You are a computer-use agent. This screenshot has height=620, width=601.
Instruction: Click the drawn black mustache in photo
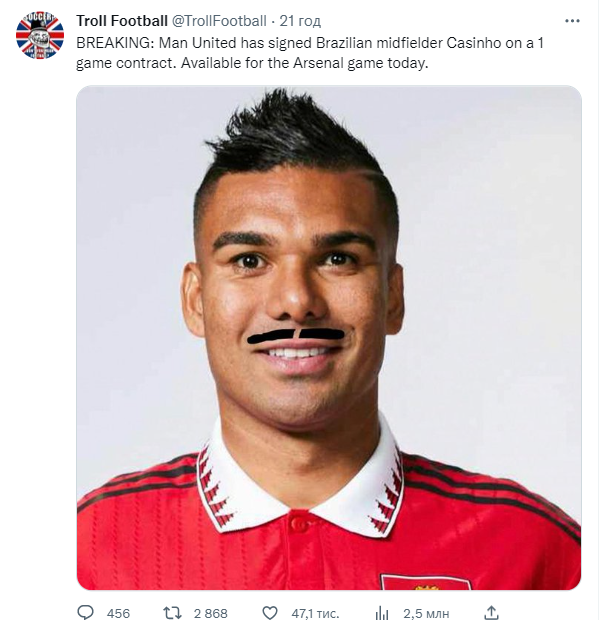click(x=296, y=336)
